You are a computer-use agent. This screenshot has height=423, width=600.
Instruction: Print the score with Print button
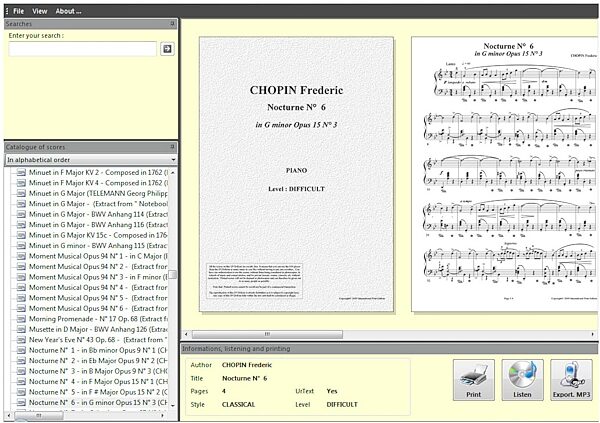[x=473, y=380]
